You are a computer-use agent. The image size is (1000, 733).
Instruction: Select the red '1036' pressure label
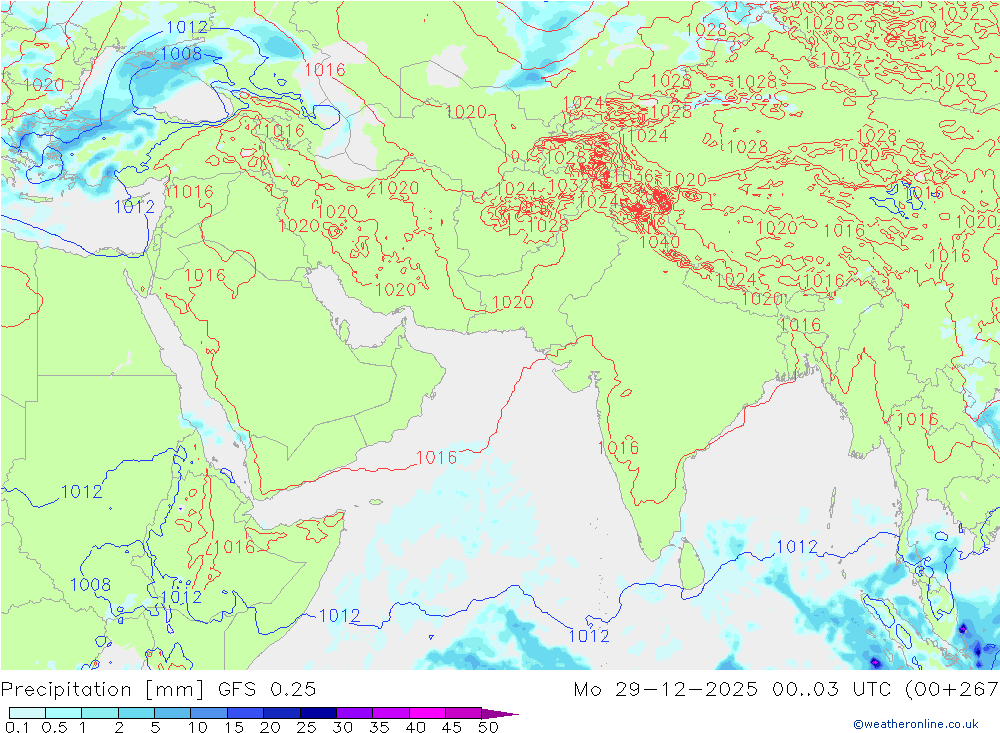634,177
